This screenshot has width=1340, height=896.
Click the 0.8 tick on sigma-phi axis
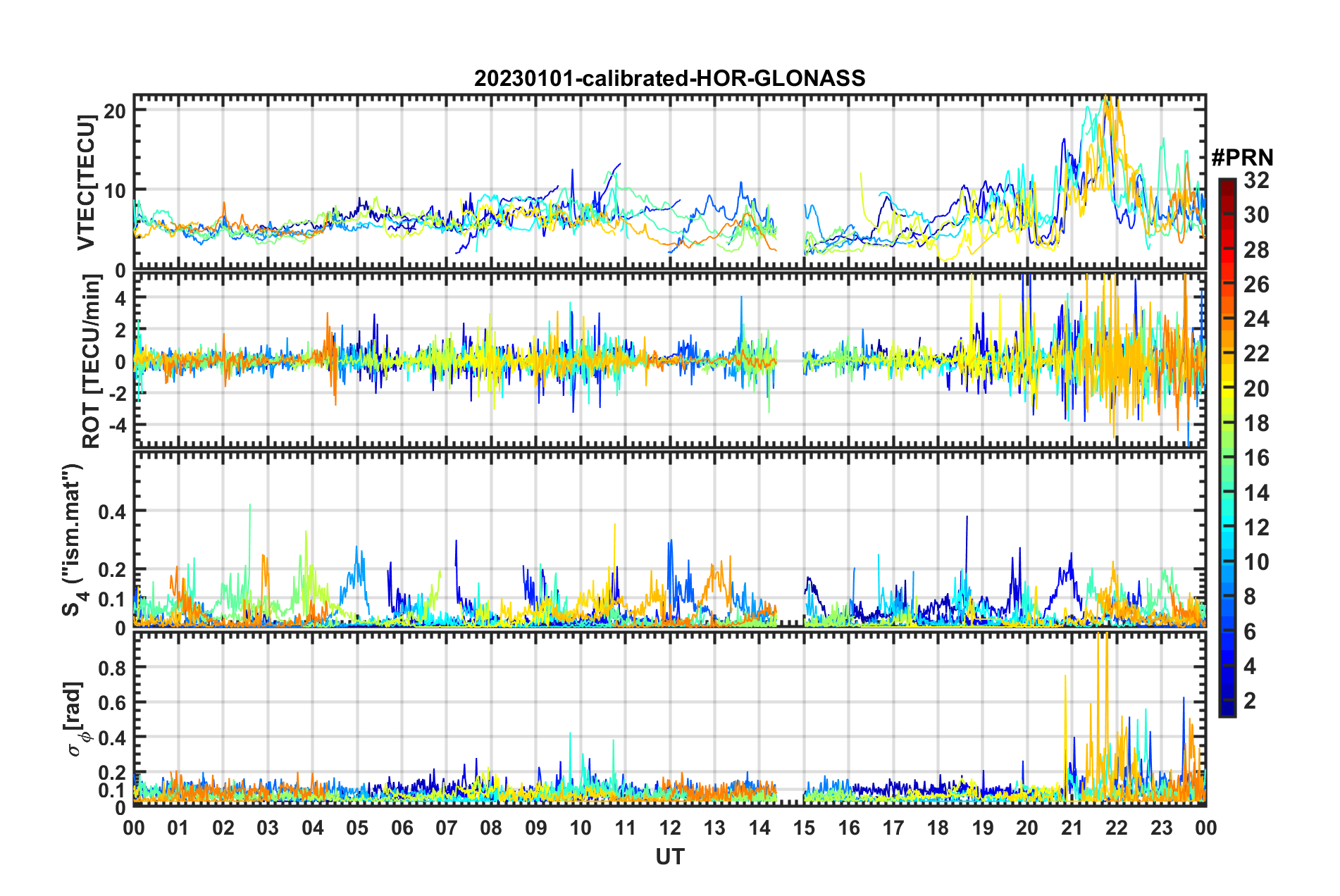click(x=111, y=668)
